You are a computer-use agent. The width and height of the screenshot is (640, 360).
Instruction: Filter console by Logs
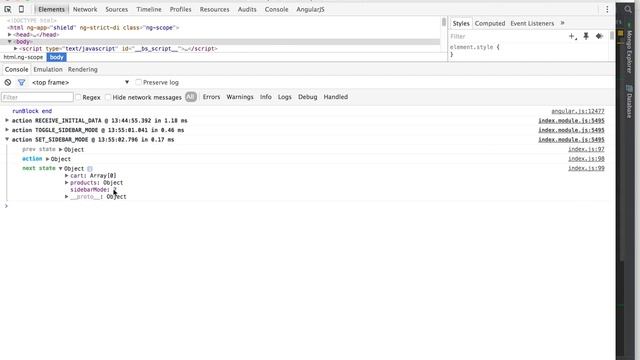[284, 97]
